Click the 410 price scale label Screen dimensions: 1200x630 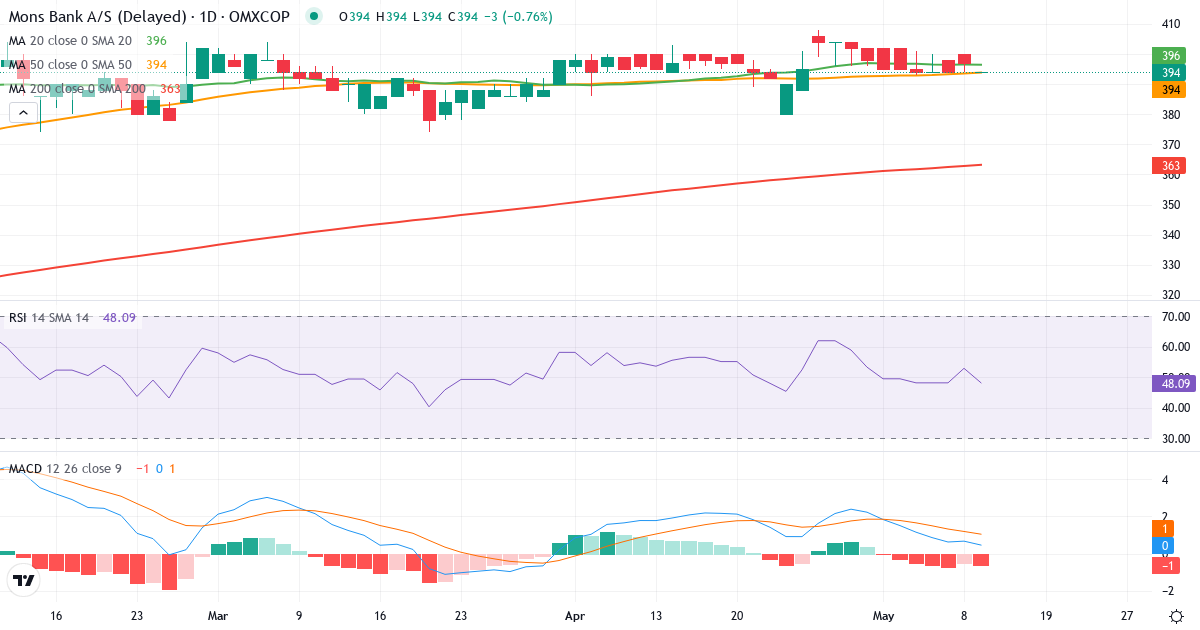click(x=1170, y=24)
